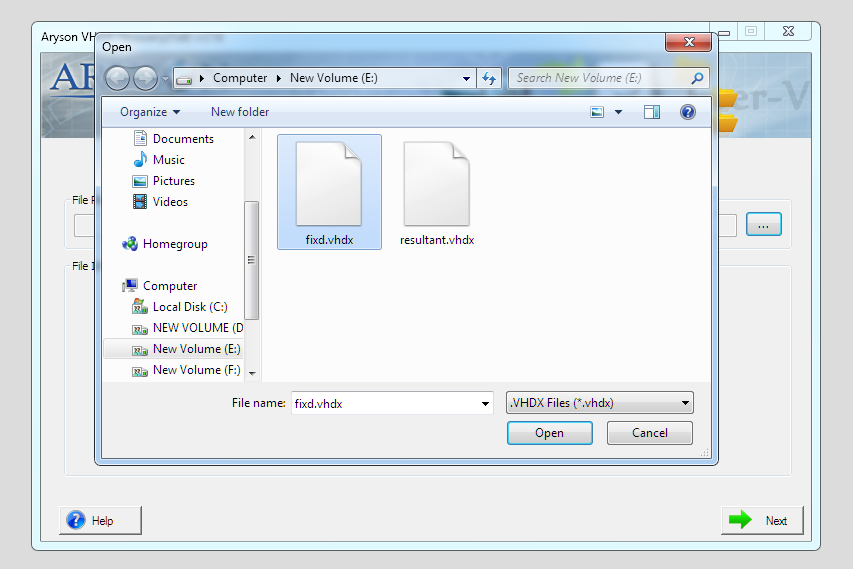Click navigation pane scroll down arrow
The width and height of the screenshot is (853, 569).
[x=252, y=373]
